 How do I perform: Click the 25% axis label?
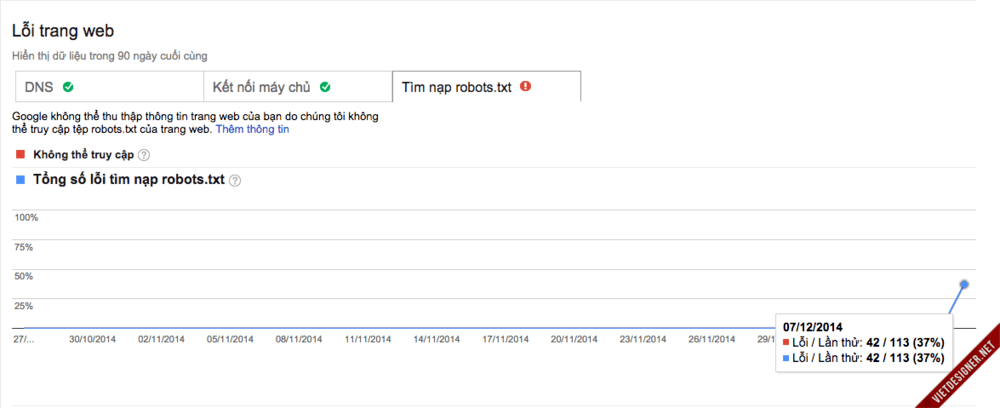pyautogui.click(x=24, y=305)
